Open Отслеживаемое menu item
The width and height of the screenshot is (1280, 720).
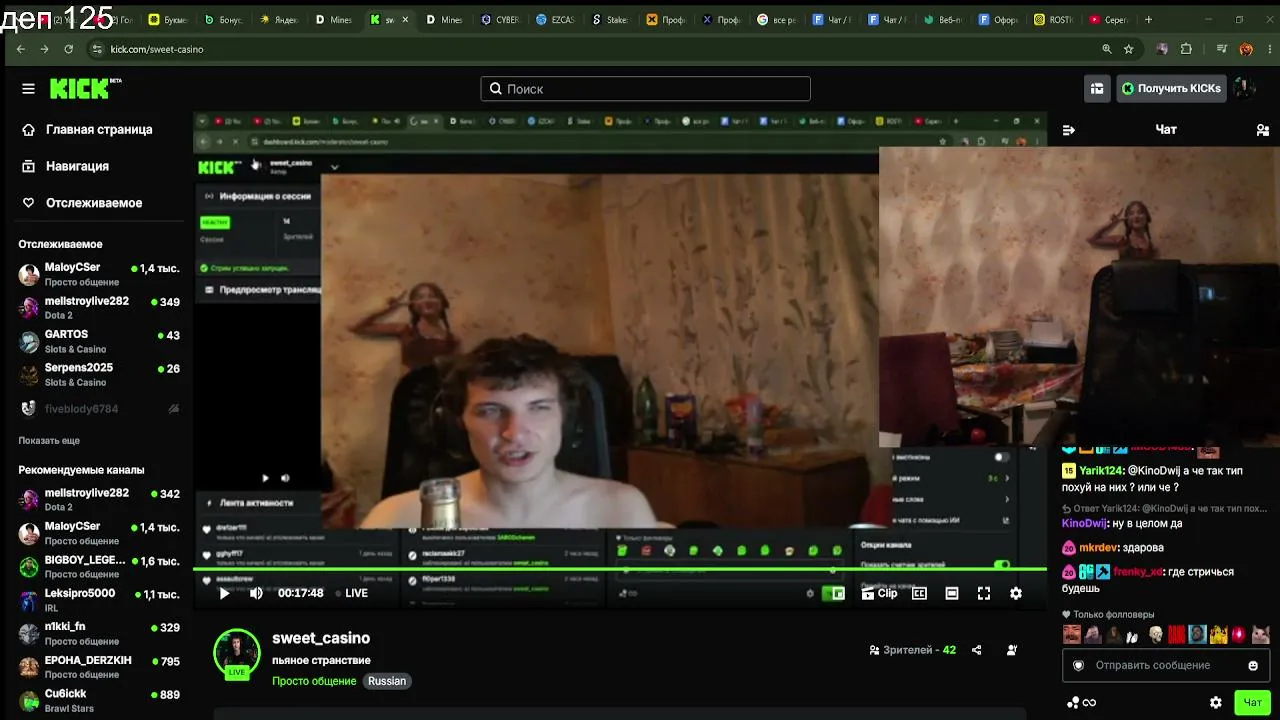coord(81,203)
